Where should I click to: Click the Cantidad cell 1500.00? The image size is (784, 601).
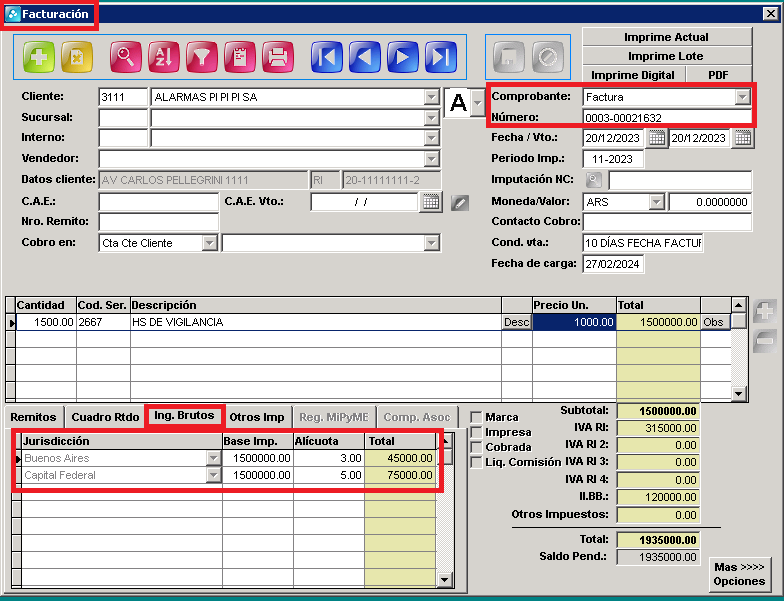coord(46,322)
